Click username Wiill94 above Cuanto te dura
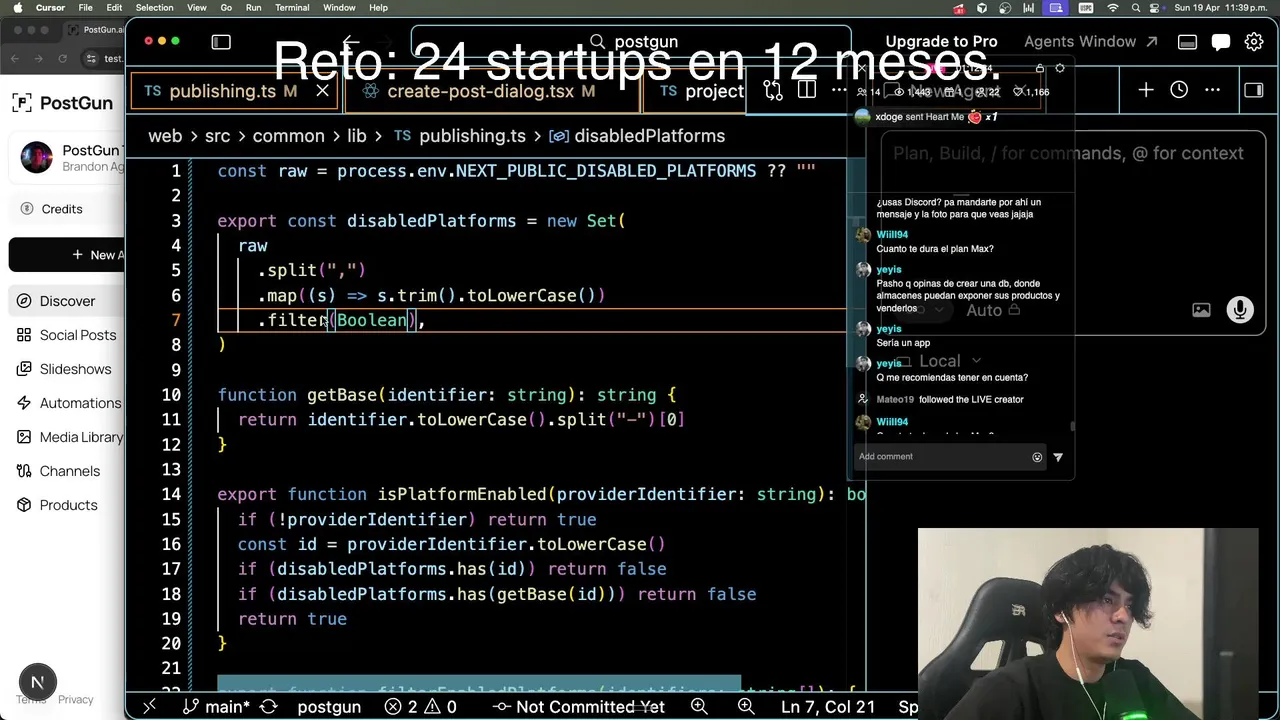 [892, 235]
